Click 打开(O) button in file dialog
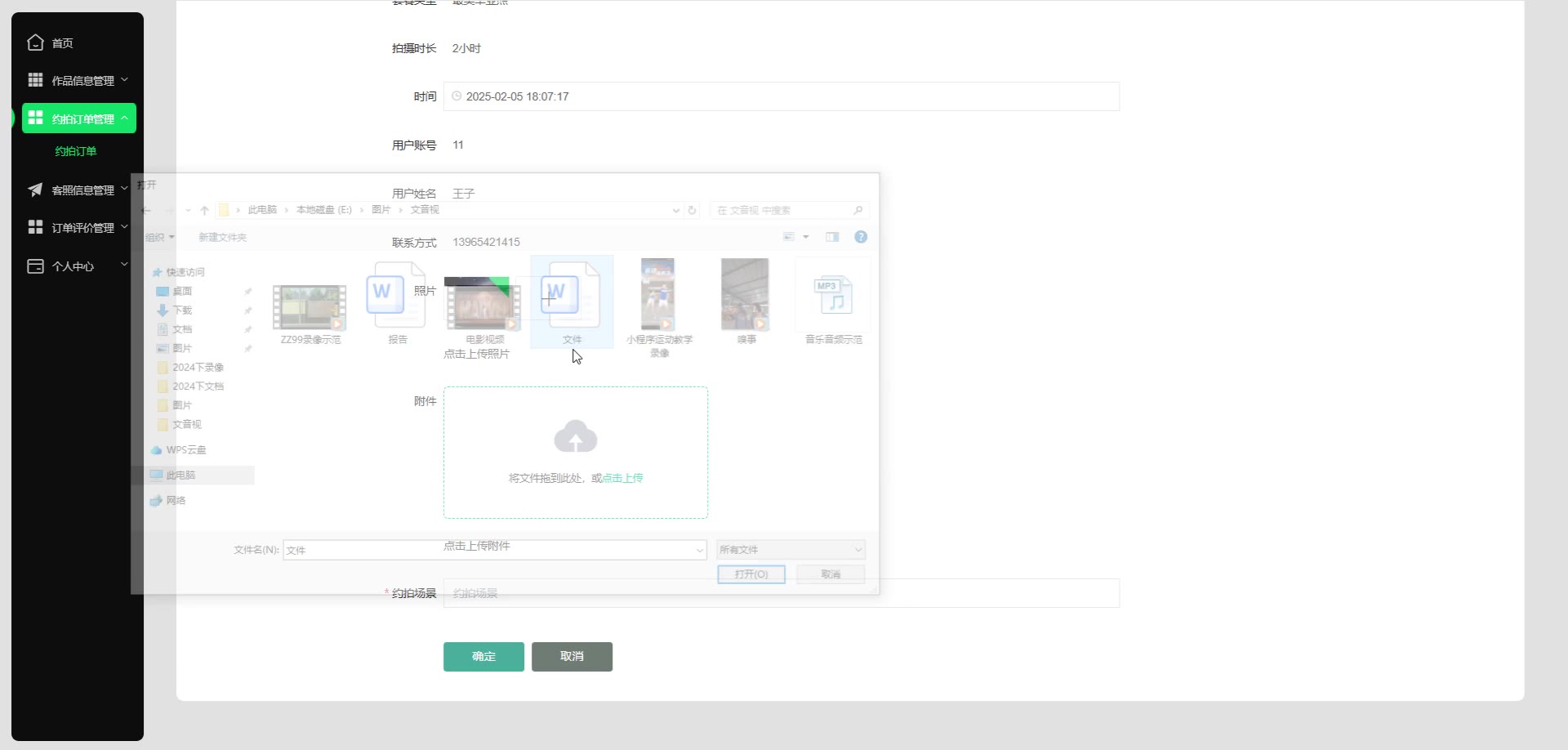 pyautogui.click(x=751, y=574)
